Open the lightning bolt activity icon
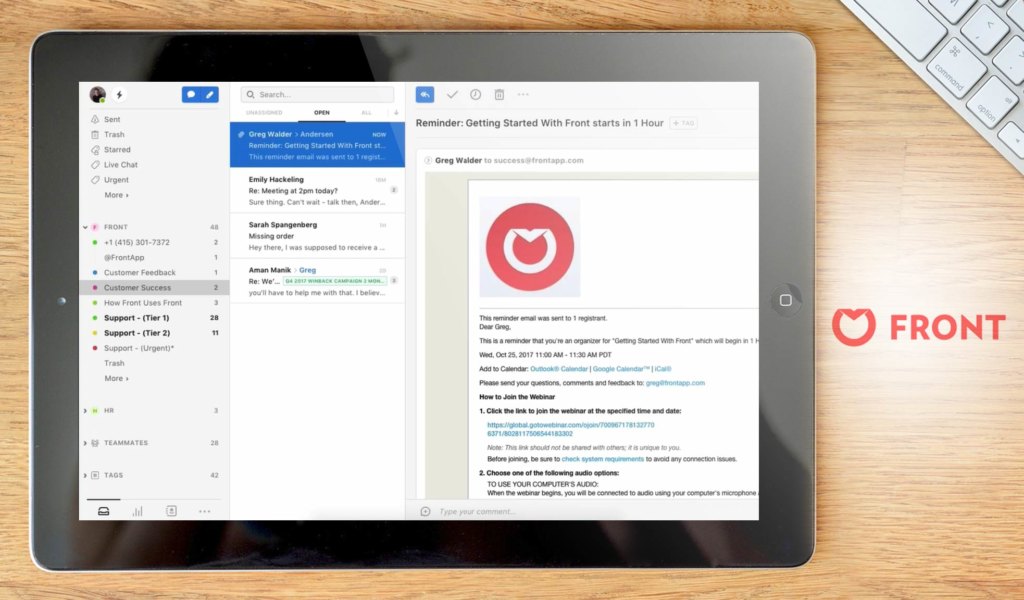1024x600 pixels. [120, 95]
